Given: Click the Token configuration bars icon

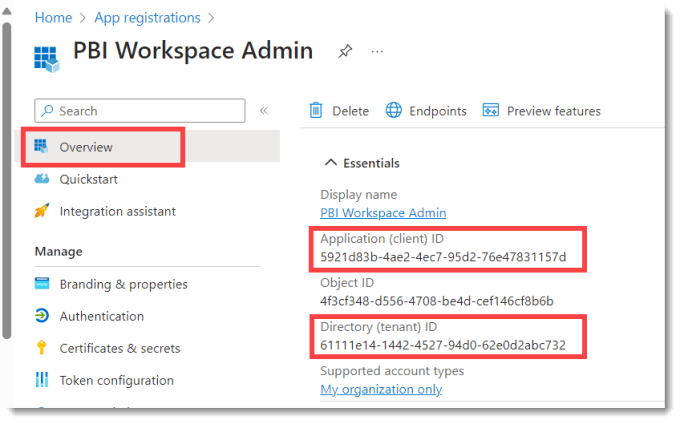Looking at the screenshot, I should (42, 380).
